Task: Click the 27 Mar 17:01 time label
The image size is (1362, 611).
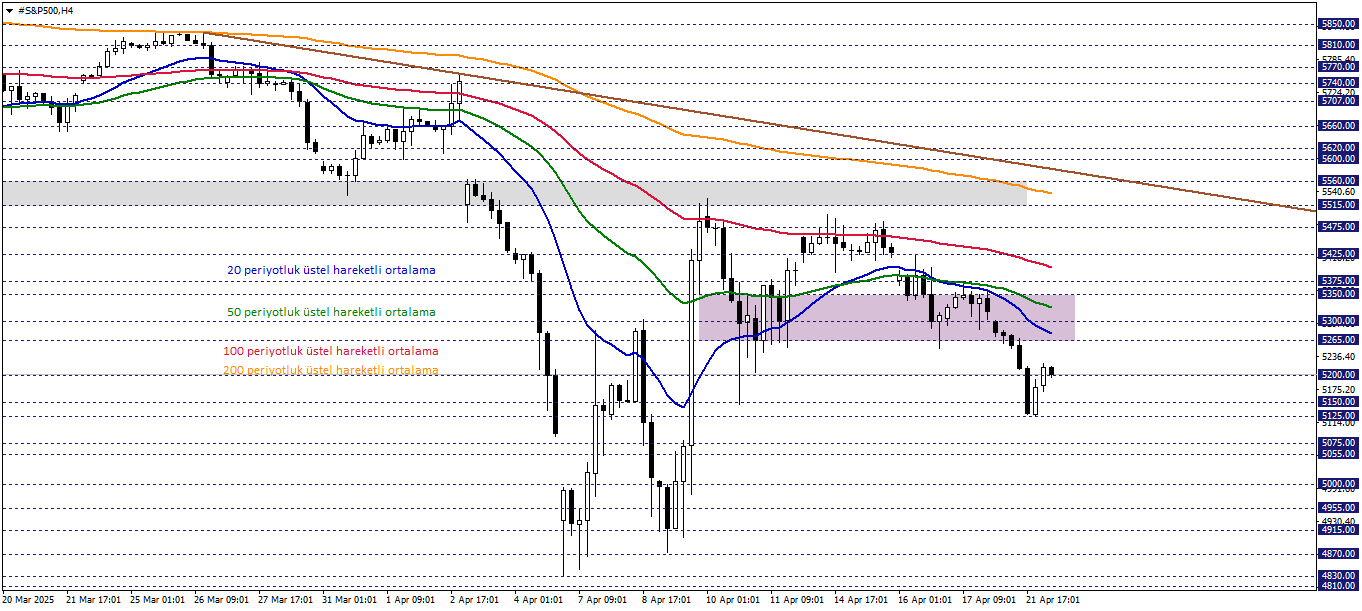Action: pos(286,601)
